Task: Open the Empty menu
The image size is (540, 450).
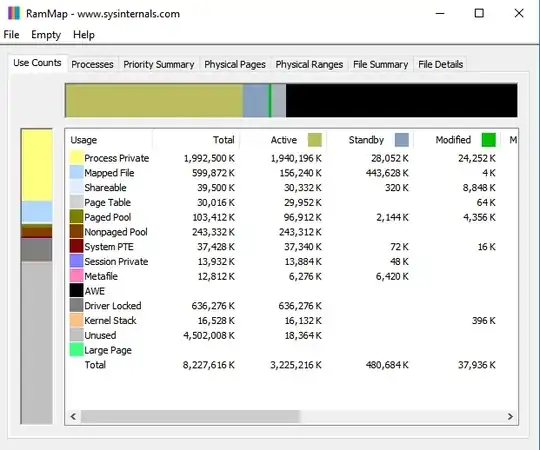Action: click(x=46, y=35)
